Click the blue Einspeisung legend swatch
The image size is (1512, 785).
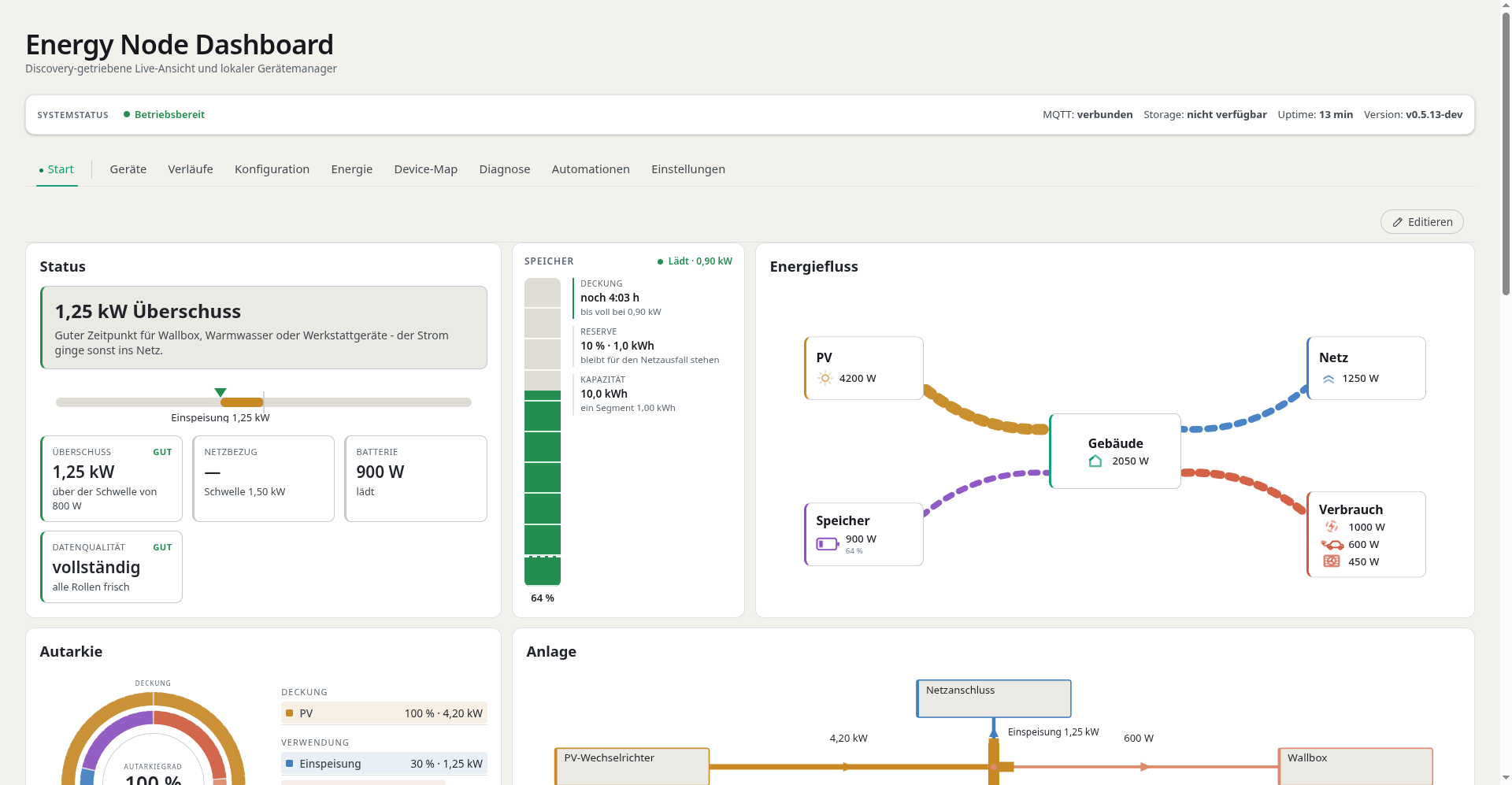290,764
